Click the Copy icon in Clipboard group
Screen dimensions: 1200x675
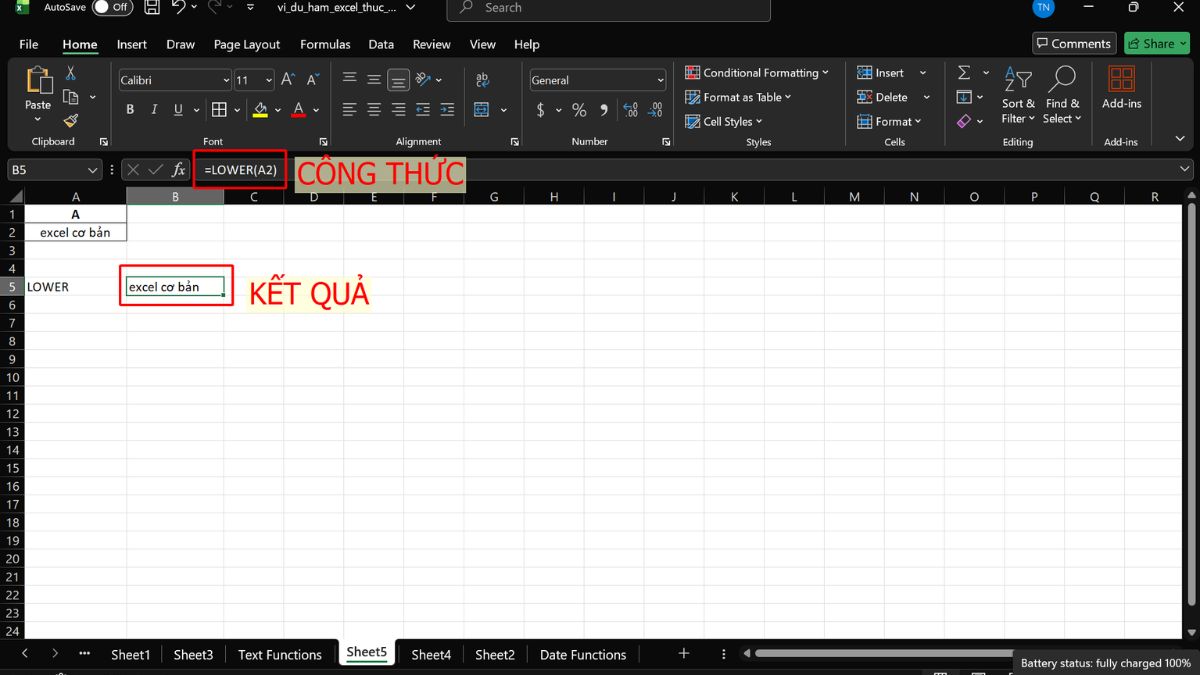(71, 97)
